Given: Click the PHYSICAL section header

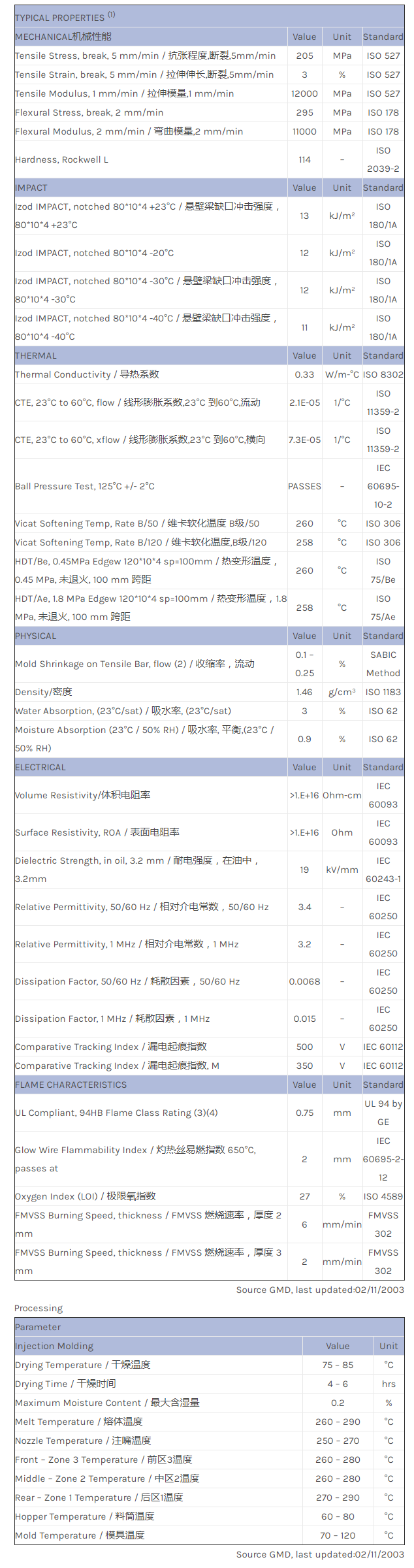Looking at the screenshot, I should (36, 636).
